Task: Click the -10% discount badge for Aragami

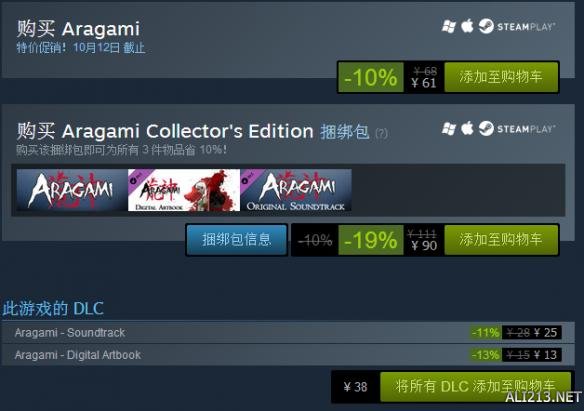Action: (371, 77)
